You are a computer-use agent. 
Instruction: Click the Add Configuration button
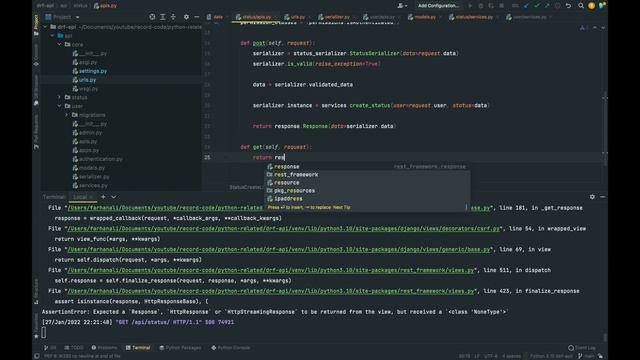pyautogui.click(x=438, y=6)
